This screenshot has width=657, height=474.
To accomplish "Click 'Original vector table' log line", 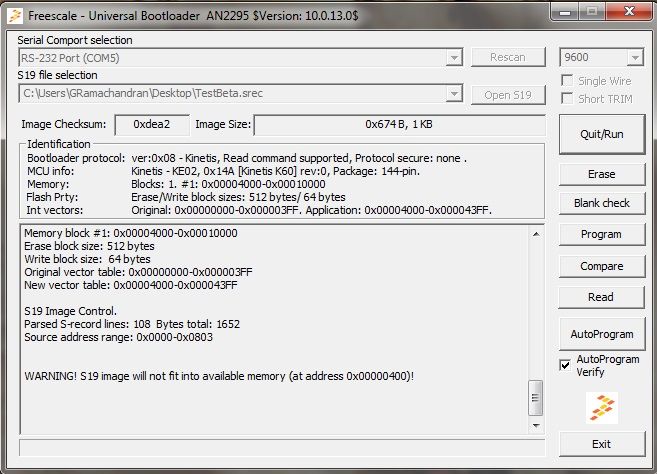I will point(138,272).
